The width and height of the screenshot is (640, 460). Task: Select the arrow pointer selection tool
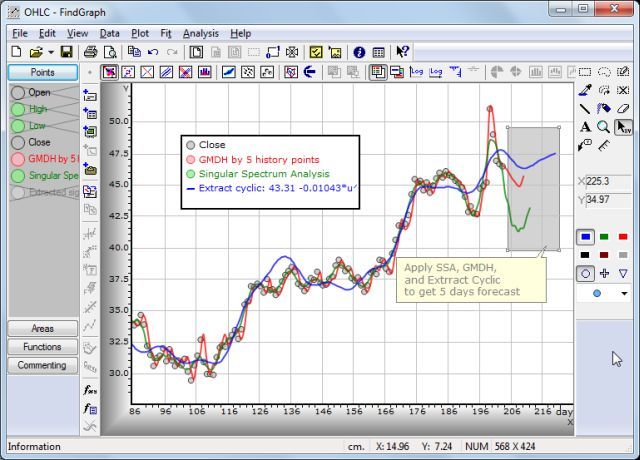click(623, 127)
